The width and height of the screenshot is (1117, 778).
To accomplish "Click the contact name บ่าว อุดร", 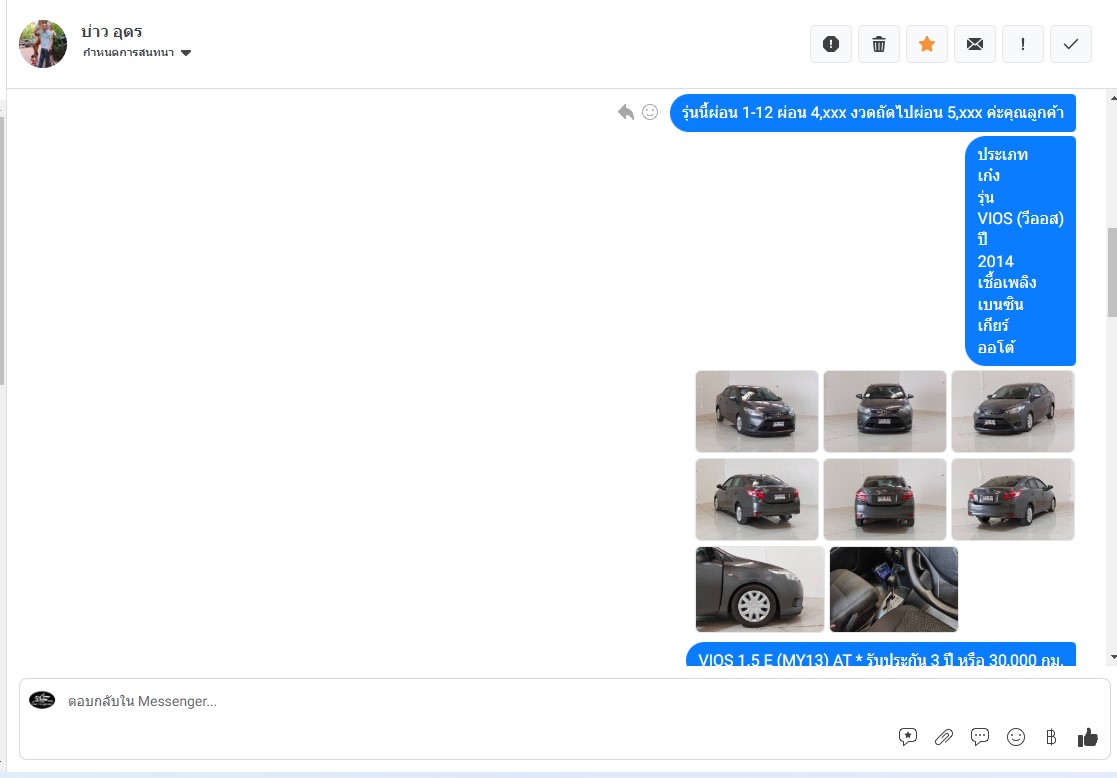I will [112, 31].
